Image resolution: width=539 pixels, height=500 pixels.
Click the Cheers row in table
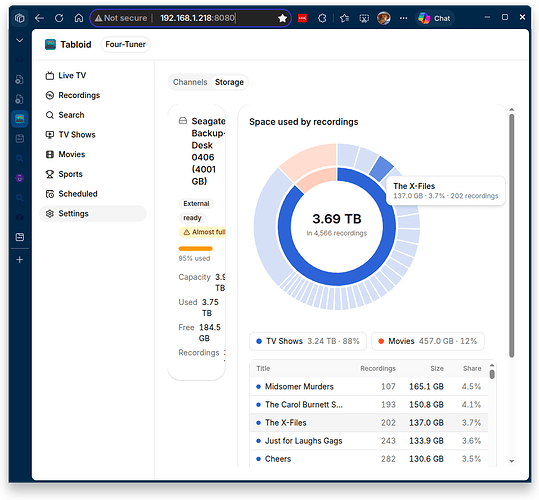pos(368,459)
